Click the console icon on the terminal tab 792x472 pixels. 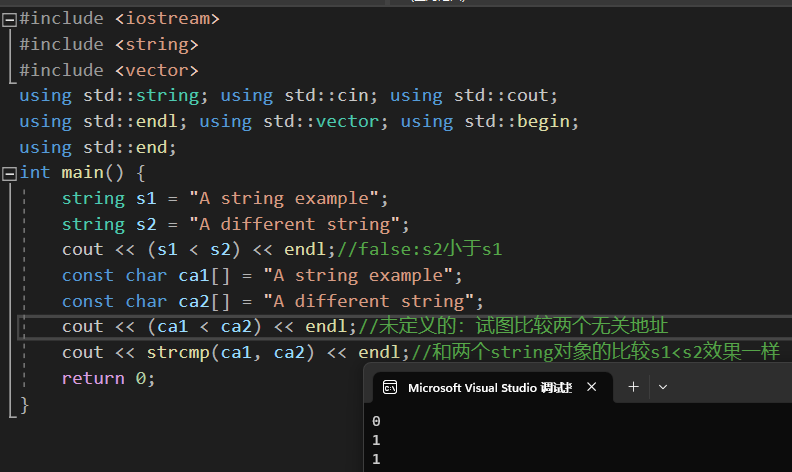coord(390,388)
